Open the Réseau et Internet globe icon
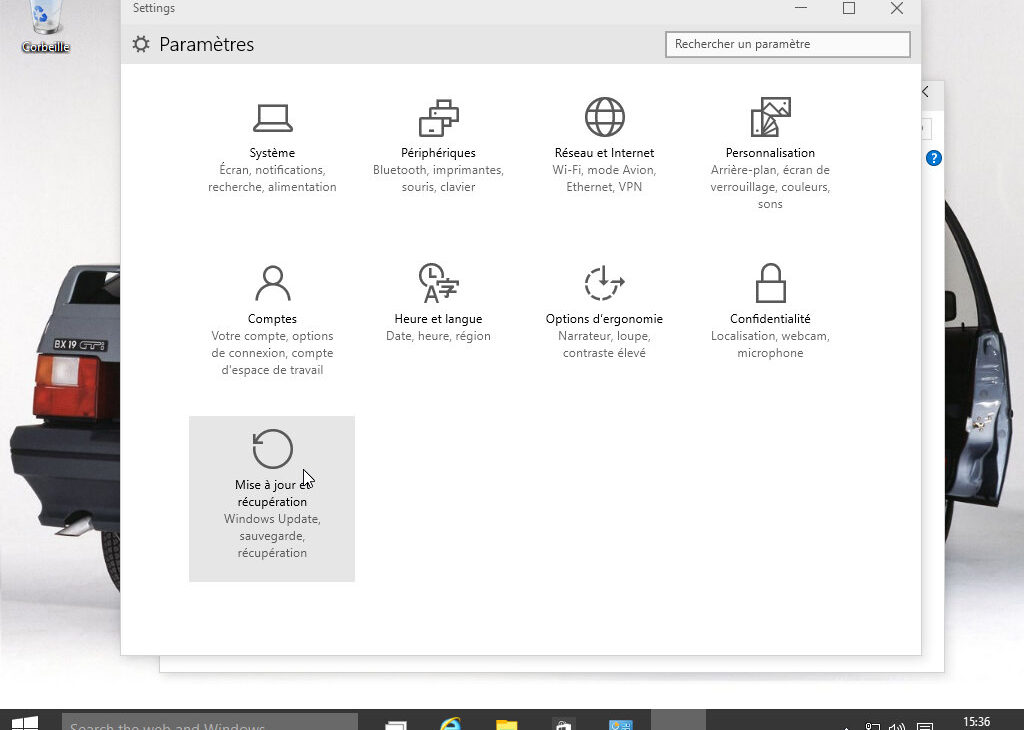This screenshot has width=1024, height=730. click(604, 118)
